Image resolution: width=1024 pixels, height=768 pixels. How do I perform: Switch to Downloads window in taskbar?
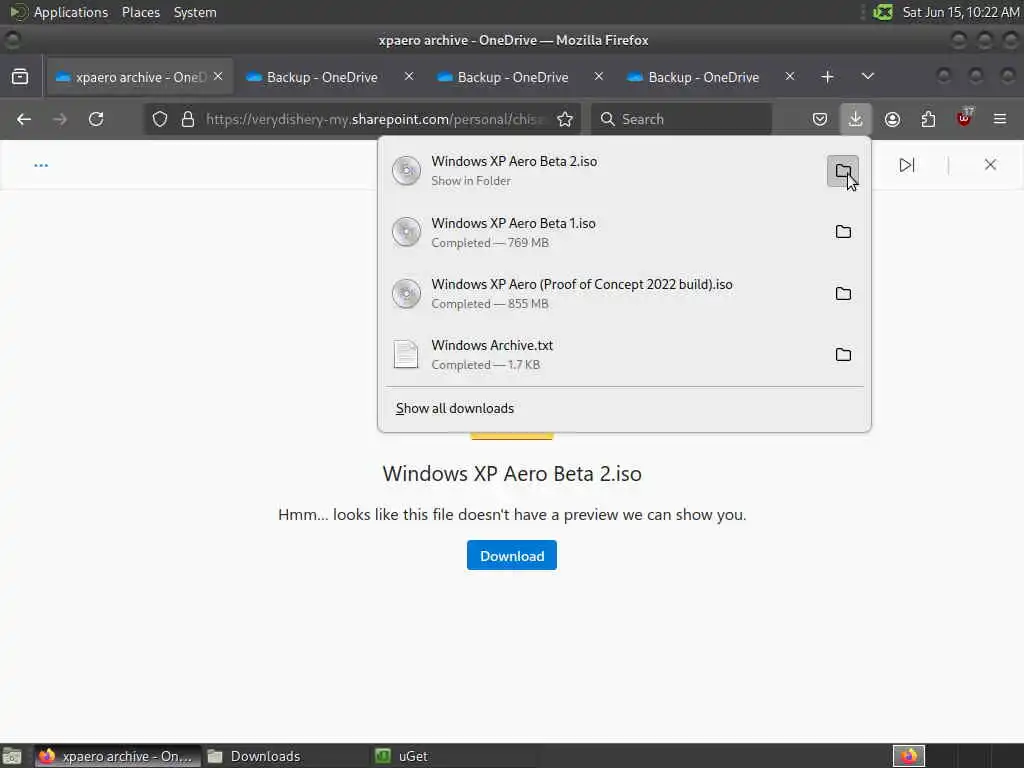[285, 756]
